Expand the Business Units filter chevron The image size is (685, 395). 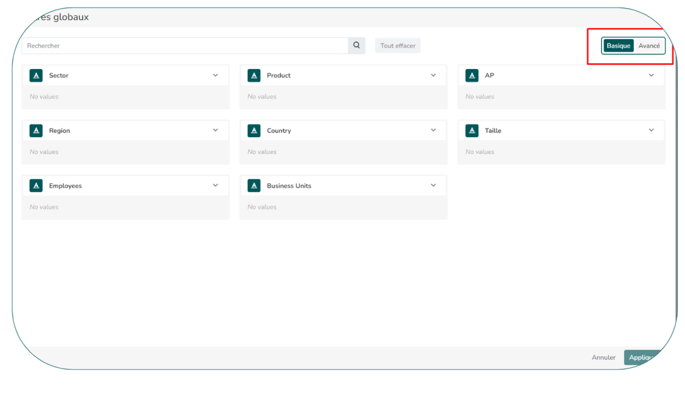coord(433,185)
